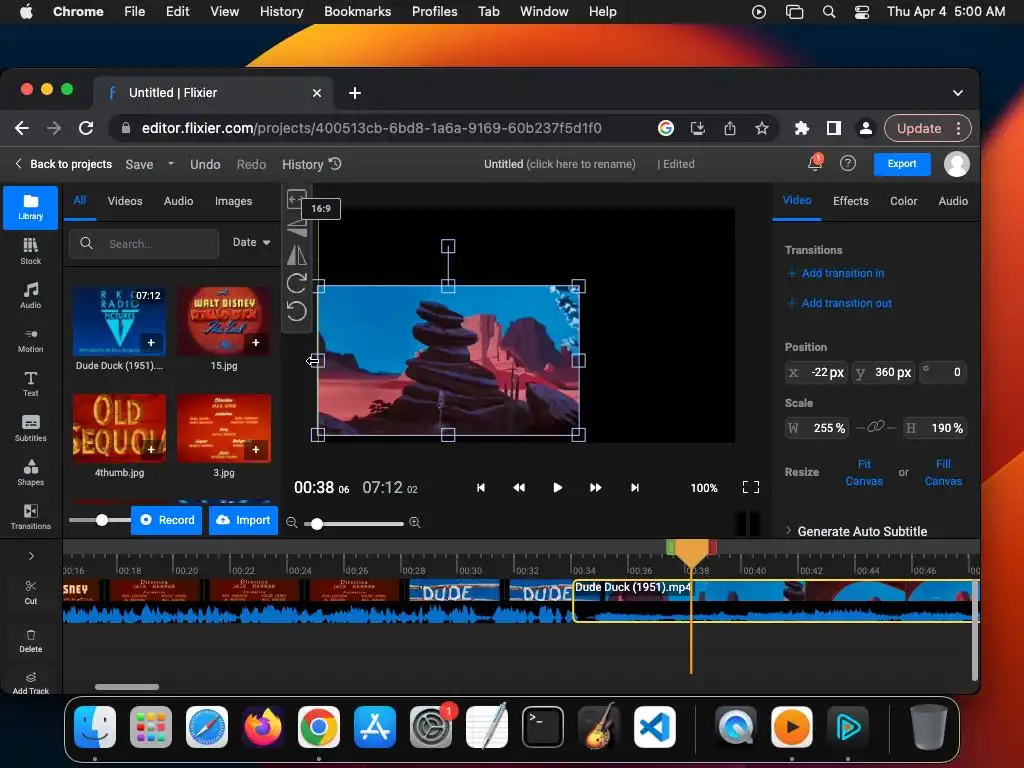Viewport: 1024px width, 768px height.
Task: Expand Generate Auto Subtitle section
Action: [x=856, y=531]
